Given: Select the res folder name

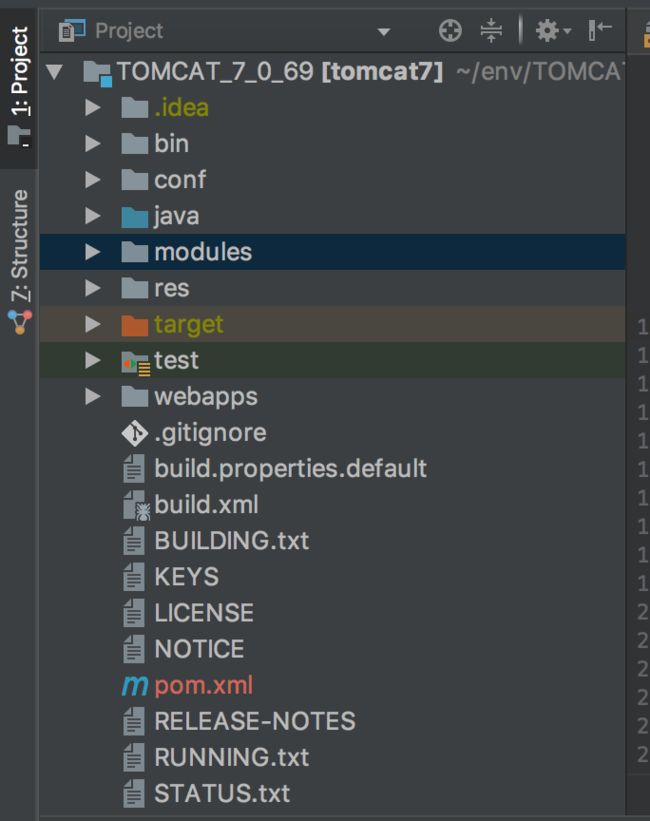Looking at the screenshot, I should [x=172, y=289].
